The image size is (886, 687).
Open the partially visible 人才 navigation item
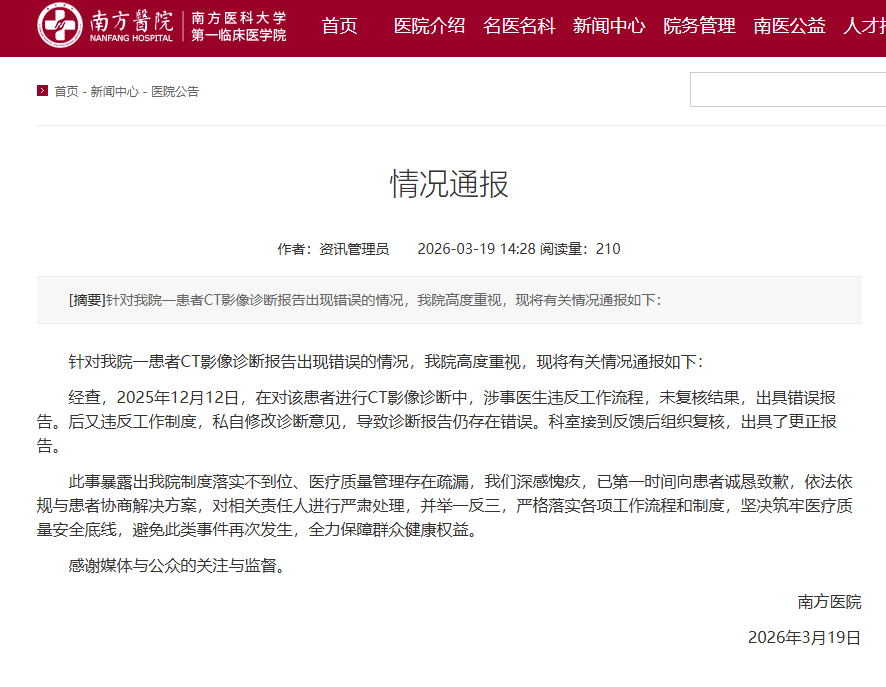pyautogui.click(x=864, y=26)
